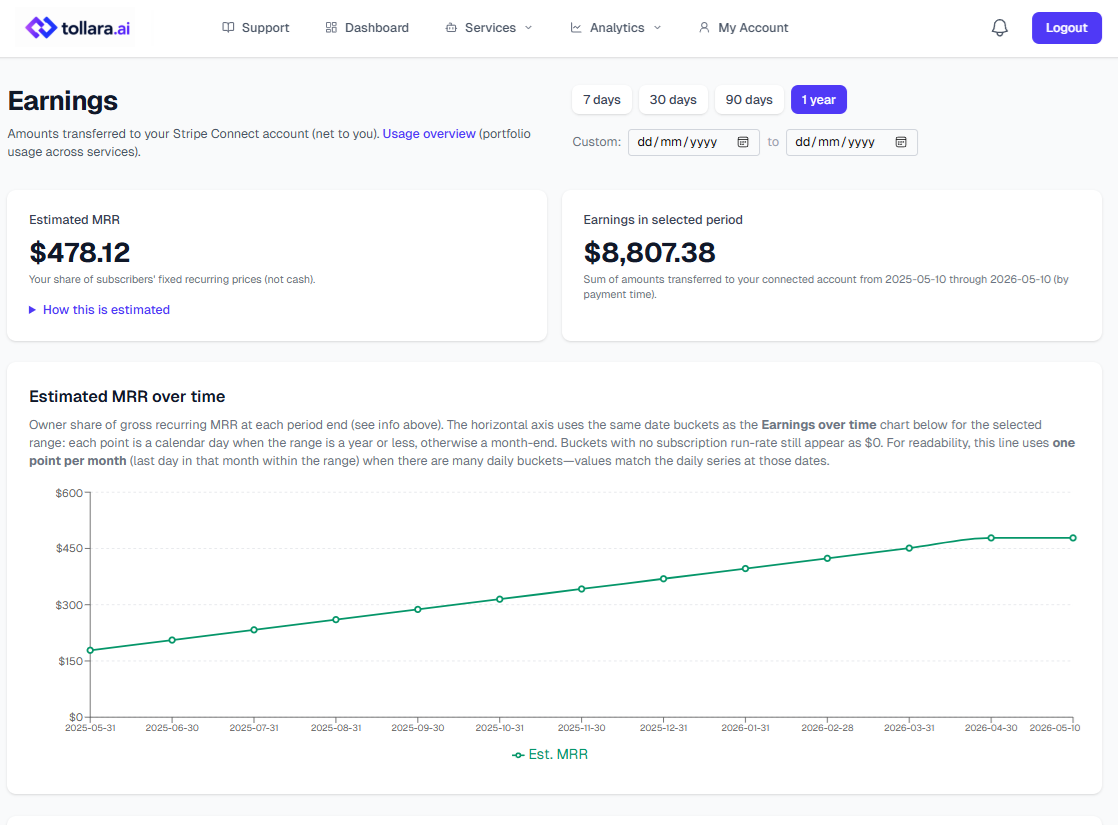Click the 2026-02-28 chart data point
Screen dimensions: 1118x825
tap(827, 558)
